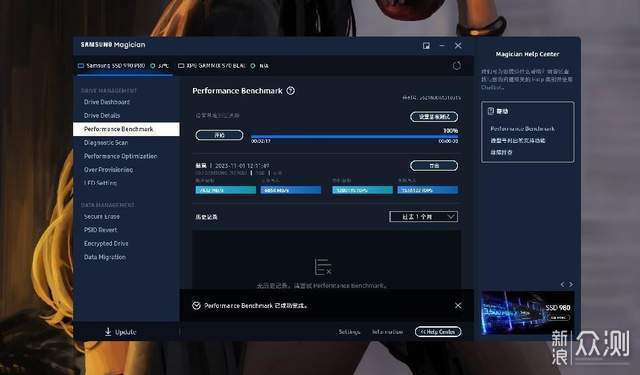The image size is (640, 375).
Task: Switch to the XPG drive tab
Action: tap(223, 65)
